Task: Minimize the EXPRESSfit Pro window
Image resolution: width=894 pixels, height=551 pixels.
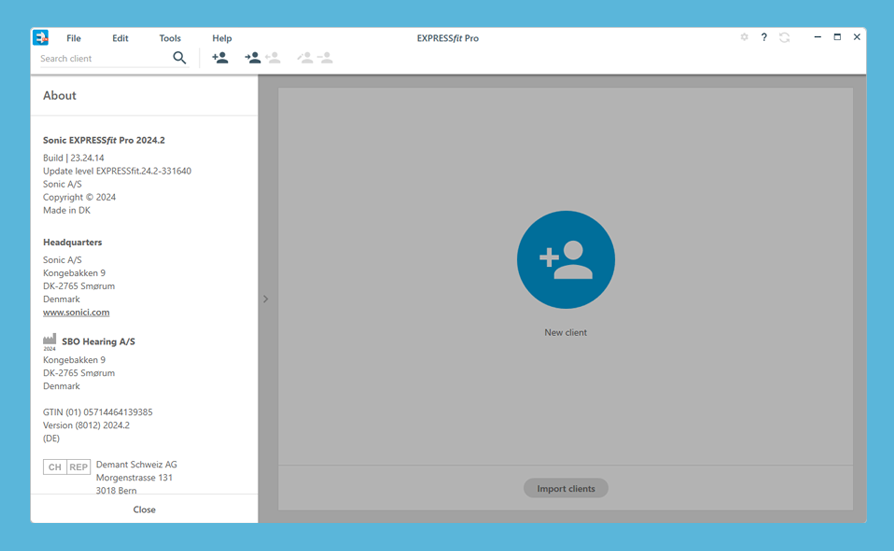Action: (818, 37)
